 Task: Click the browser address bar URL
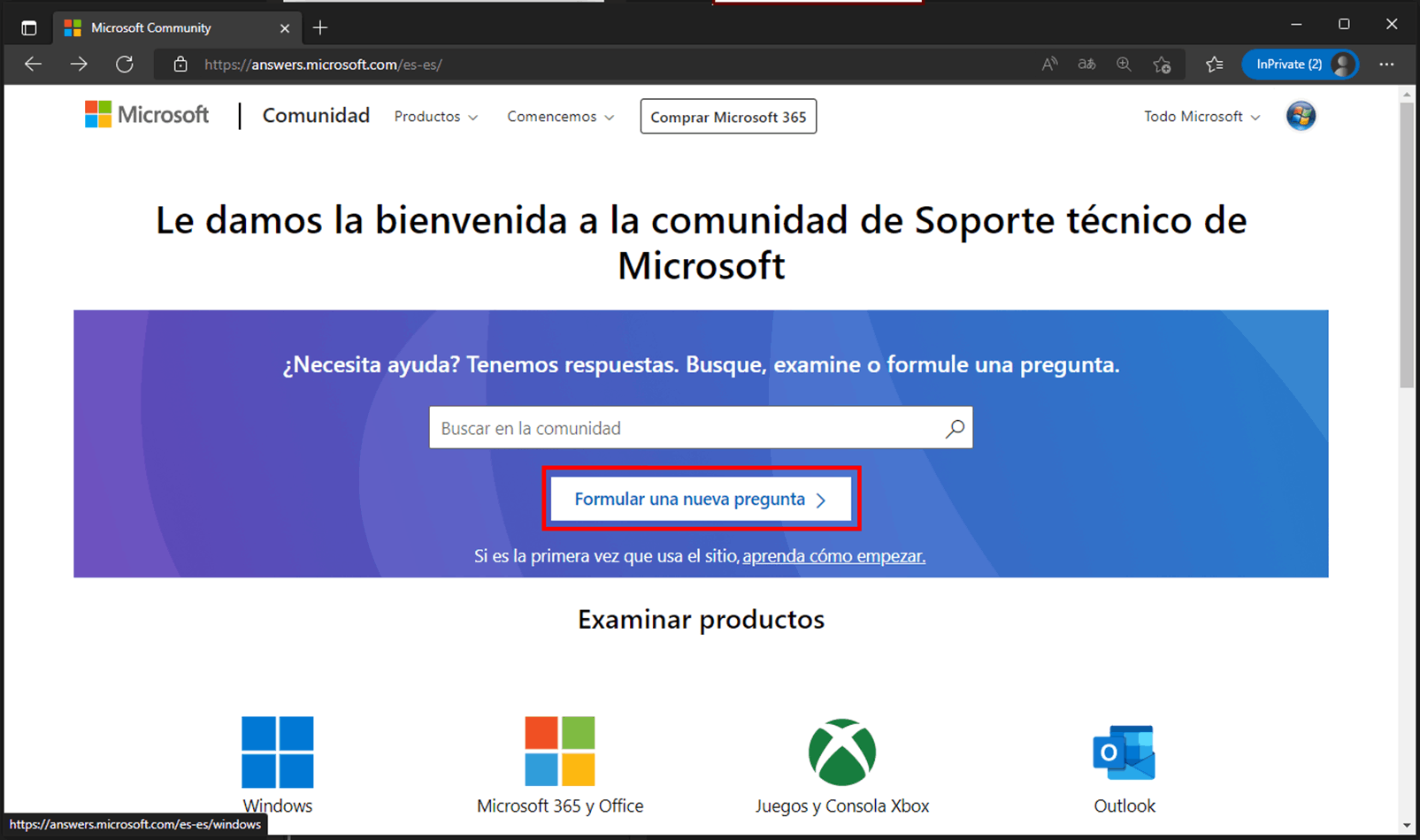coord(323,65)
